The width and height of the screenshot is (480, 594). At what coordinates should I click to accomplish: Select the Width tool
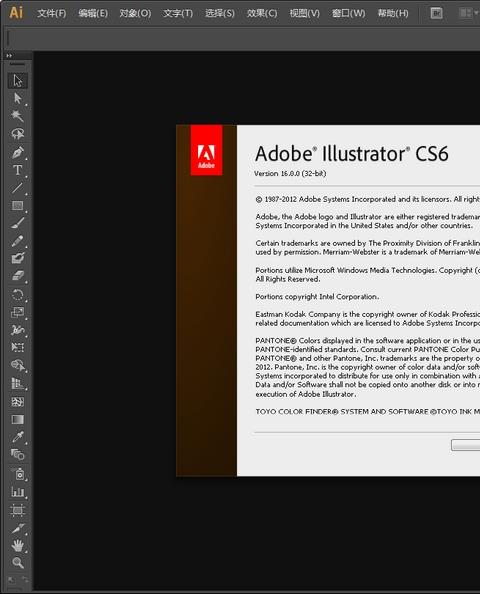point(17,330)
